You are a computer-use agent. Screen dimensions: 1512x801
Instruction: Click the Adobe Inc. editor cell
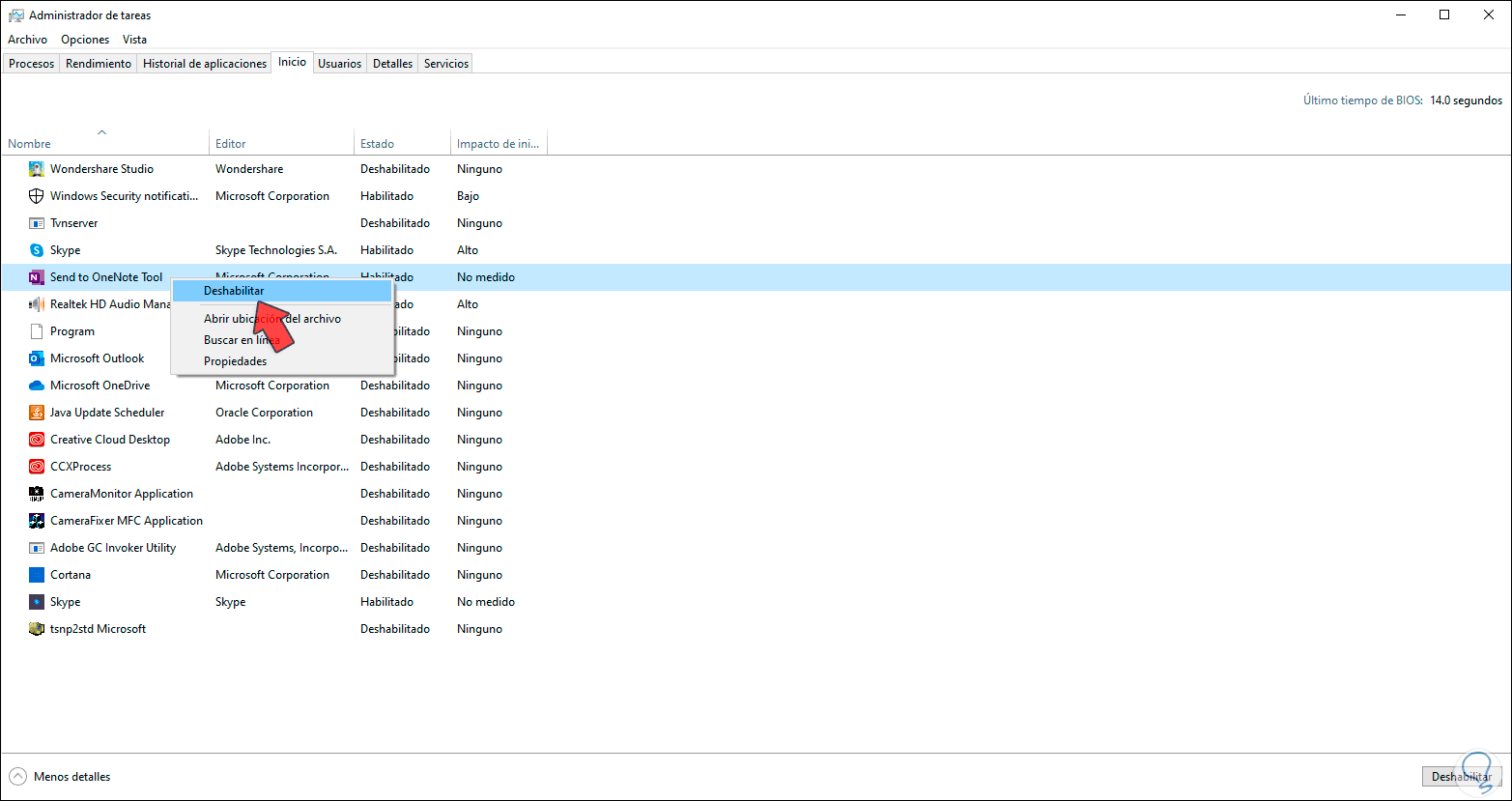(242, 440)
